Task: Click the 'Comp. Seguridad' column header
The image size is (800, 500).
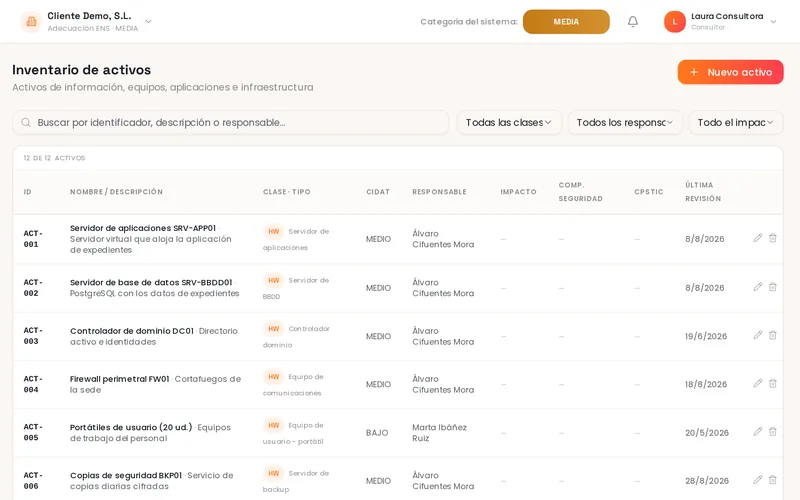Action: pyautogui.click(x=581, y=192)
